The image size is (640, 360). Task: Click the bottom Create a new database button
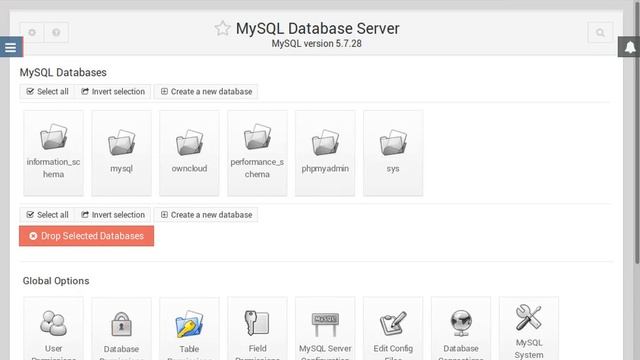[206, 215]
